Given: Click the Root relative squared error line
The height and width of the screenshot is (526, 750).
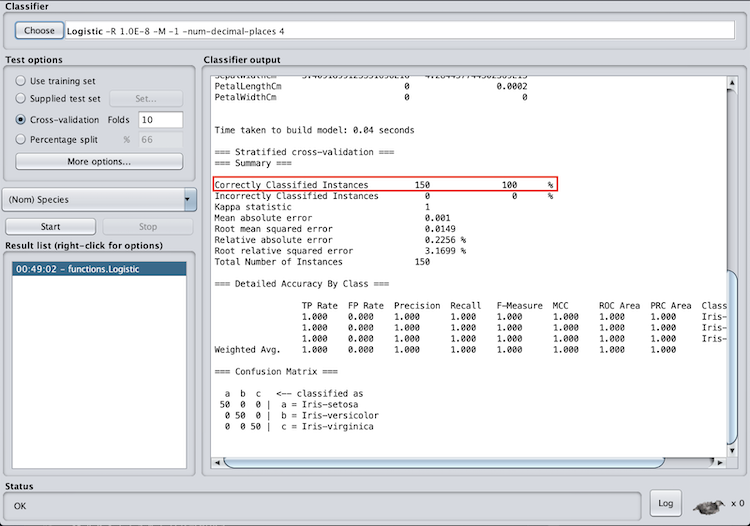Looking at the screenshot, I should pos(340,251).
